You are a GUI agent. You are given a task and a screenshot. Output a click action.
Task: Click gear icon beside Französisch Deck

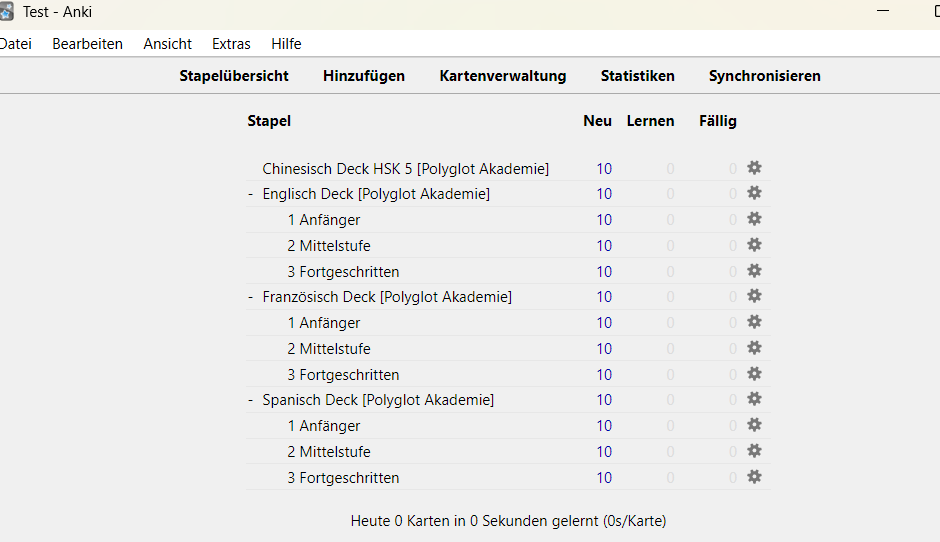[754, 296]
